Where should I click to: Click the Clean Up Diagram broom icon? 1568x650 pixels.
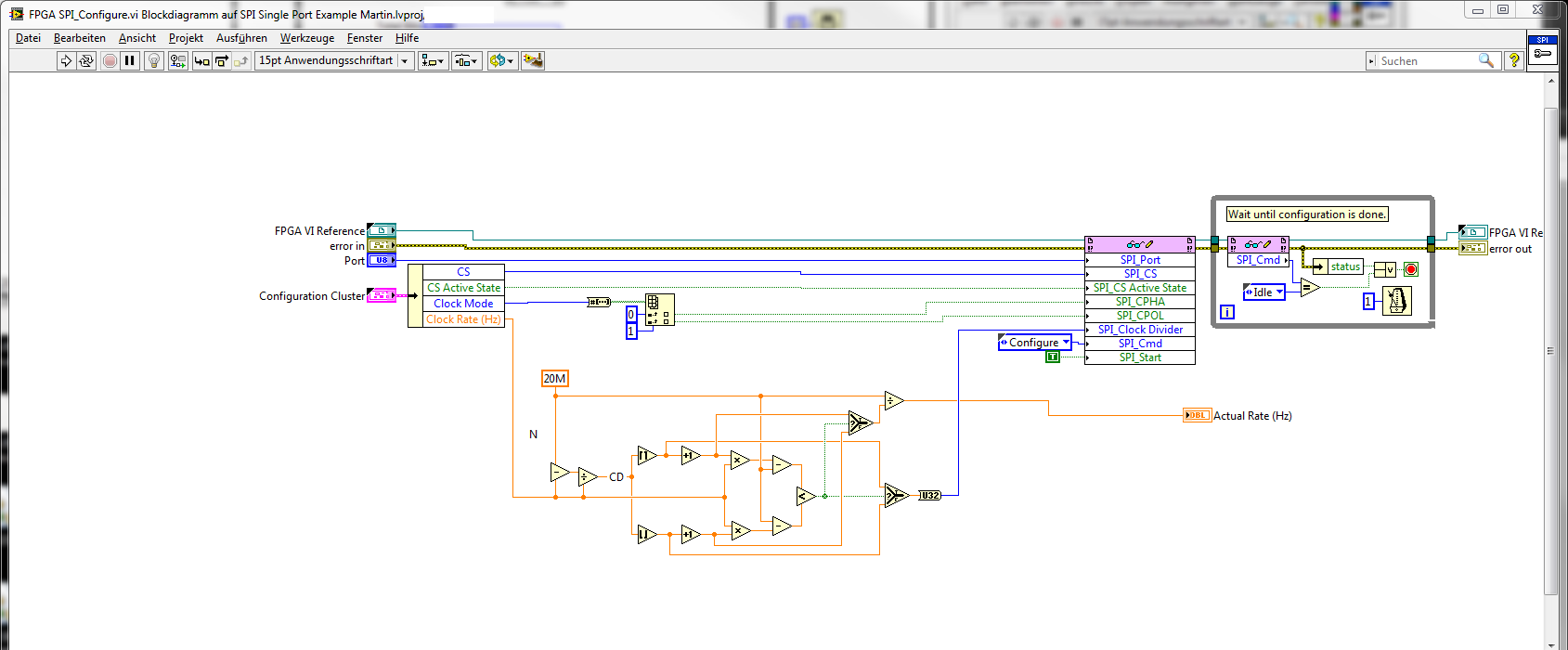(x=533, y=61)
